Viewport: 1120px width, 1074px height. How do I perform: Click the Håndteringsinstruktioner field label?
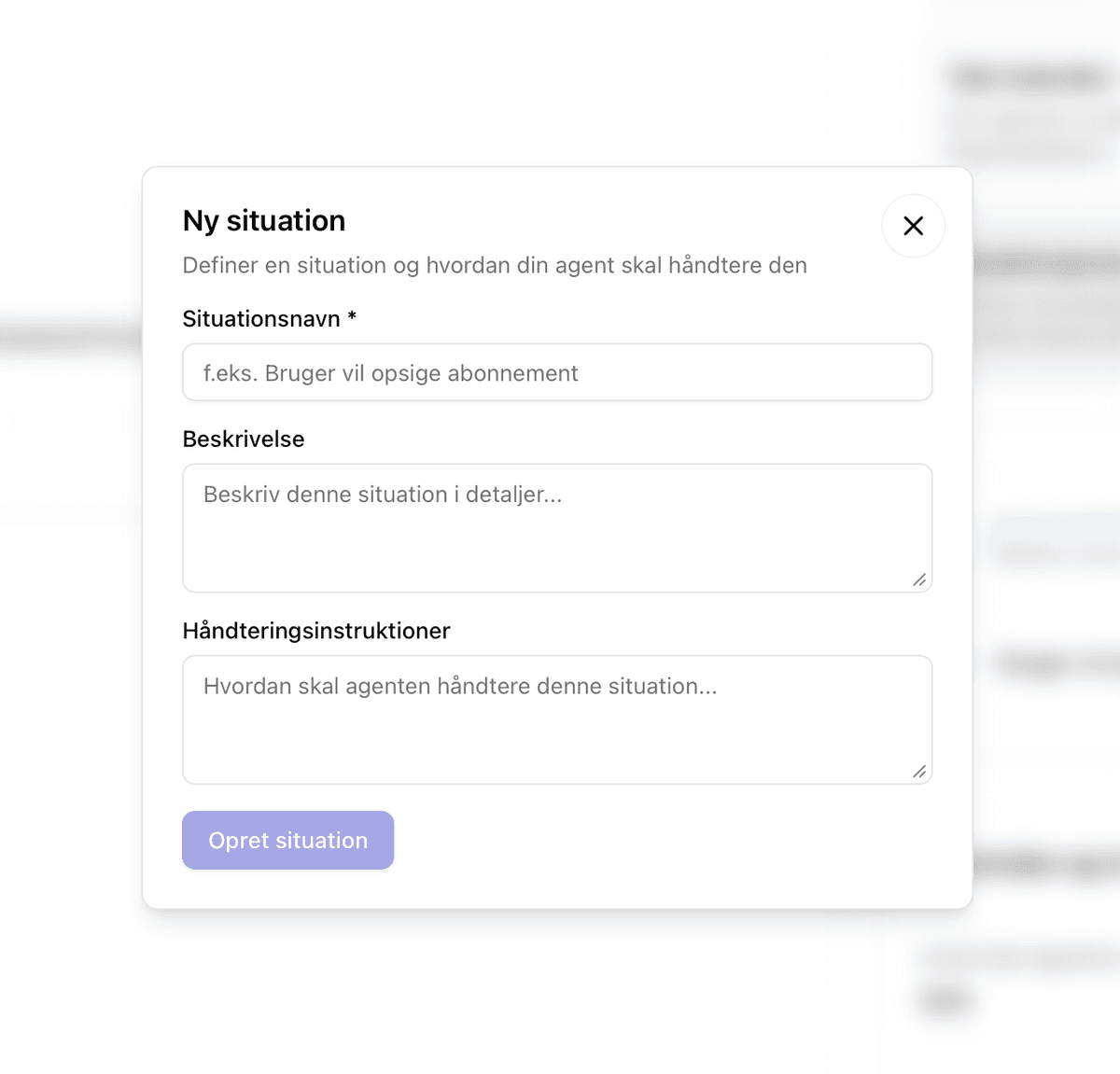point(315,631)
